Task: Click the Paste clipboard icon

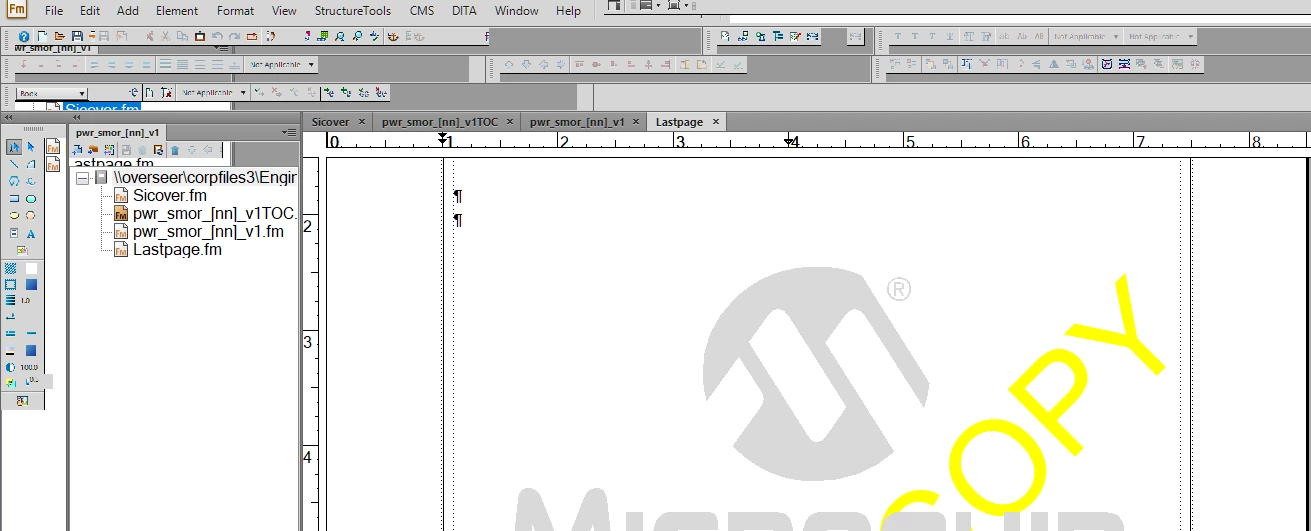Action: (199, 36)
